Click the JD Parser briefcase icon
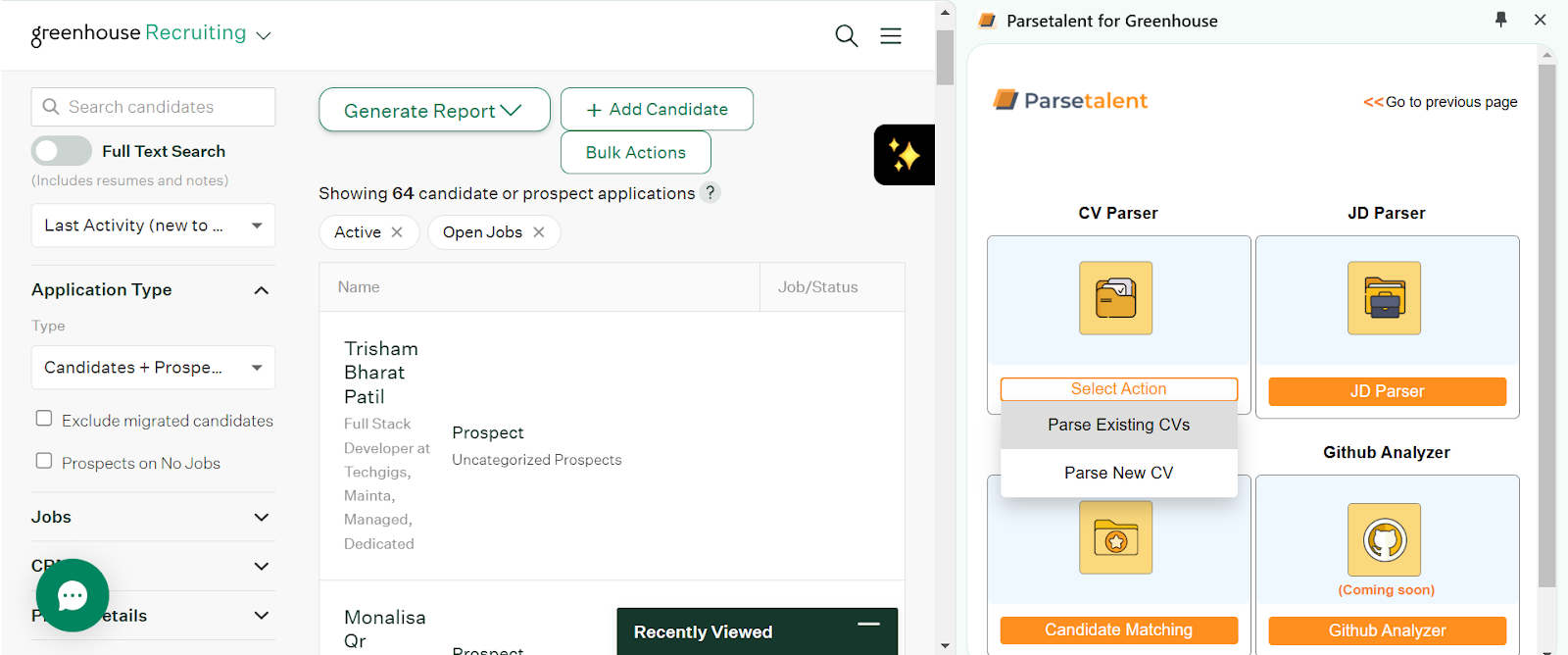Image resolution: width=1568 pixels, height=655 pixels. click(1385, 298)
